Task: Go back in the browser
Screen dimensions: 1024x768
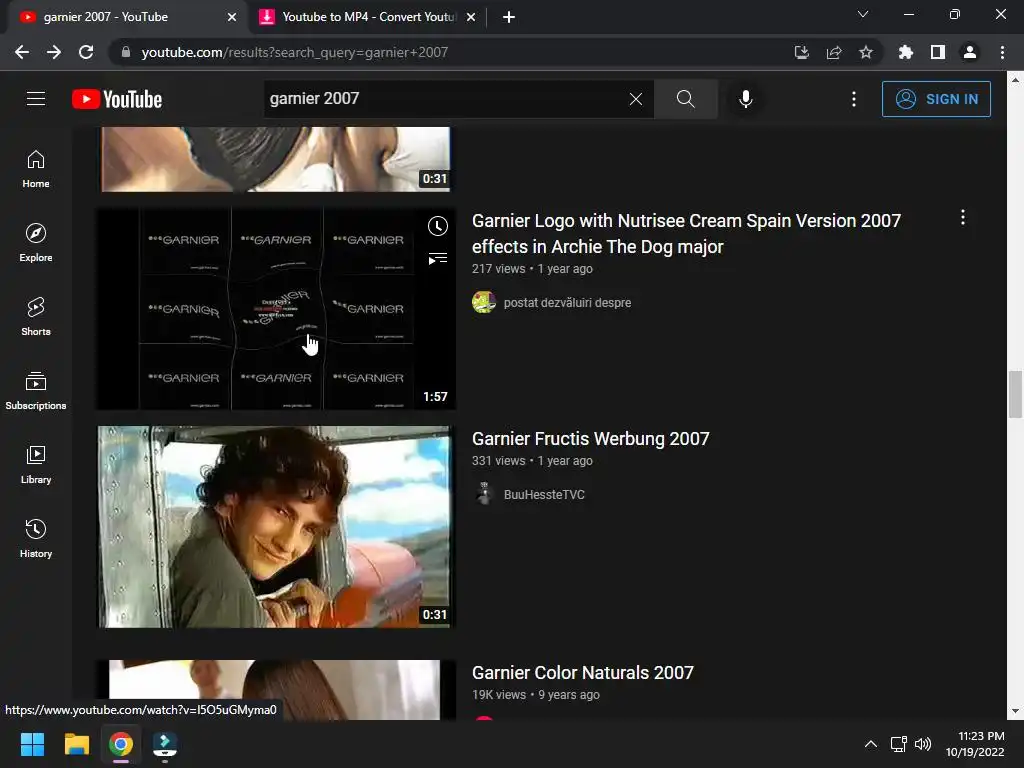Action: (22, 52)
